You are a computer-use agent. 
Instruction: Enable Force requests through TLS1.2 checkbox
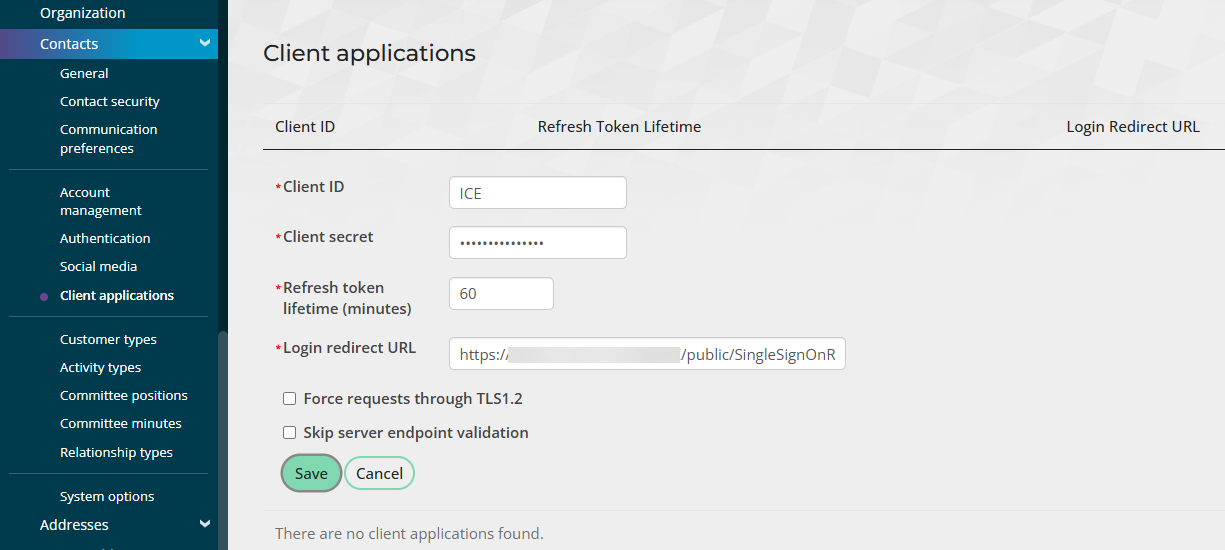coord(290,399)
